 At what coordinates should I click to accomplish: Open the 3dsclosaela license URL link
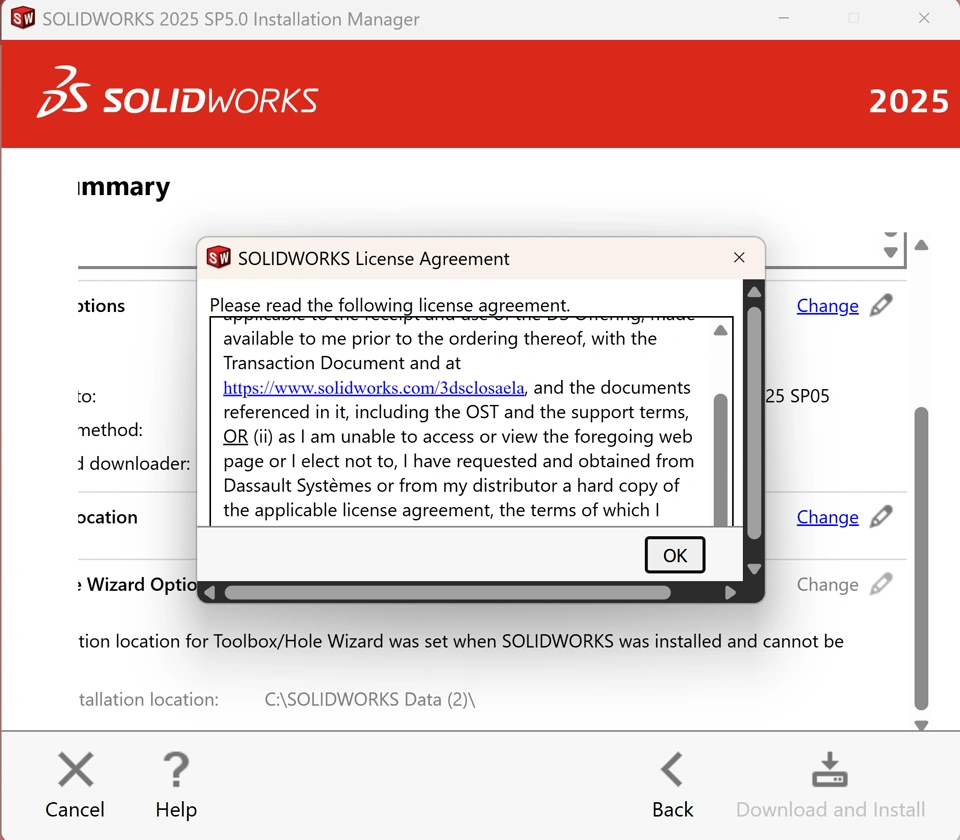[x=373, y=388]
